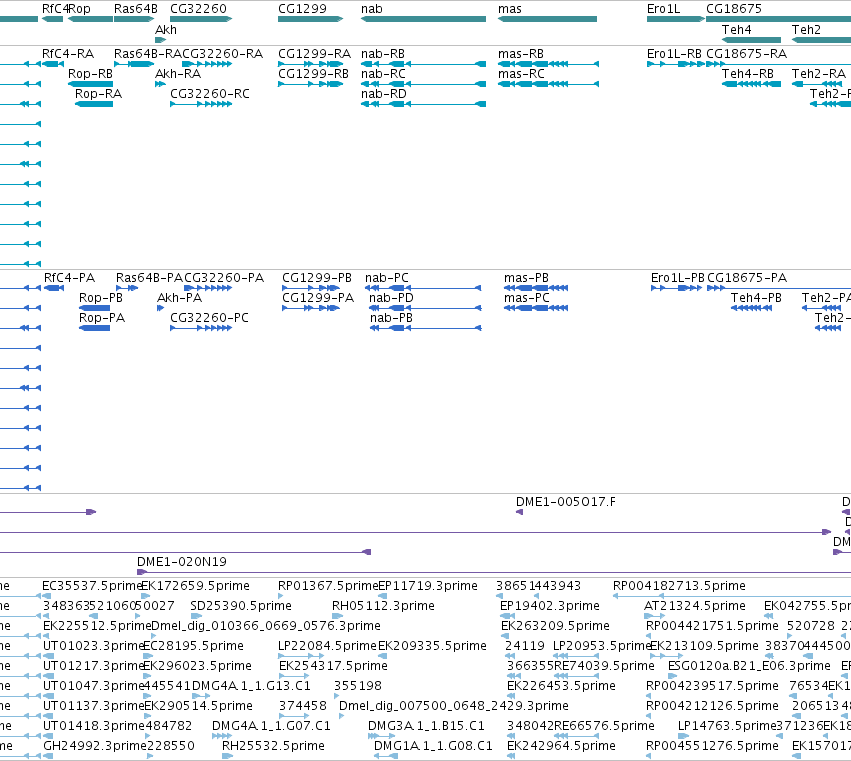Select the mas-RC transcript label

521,74
